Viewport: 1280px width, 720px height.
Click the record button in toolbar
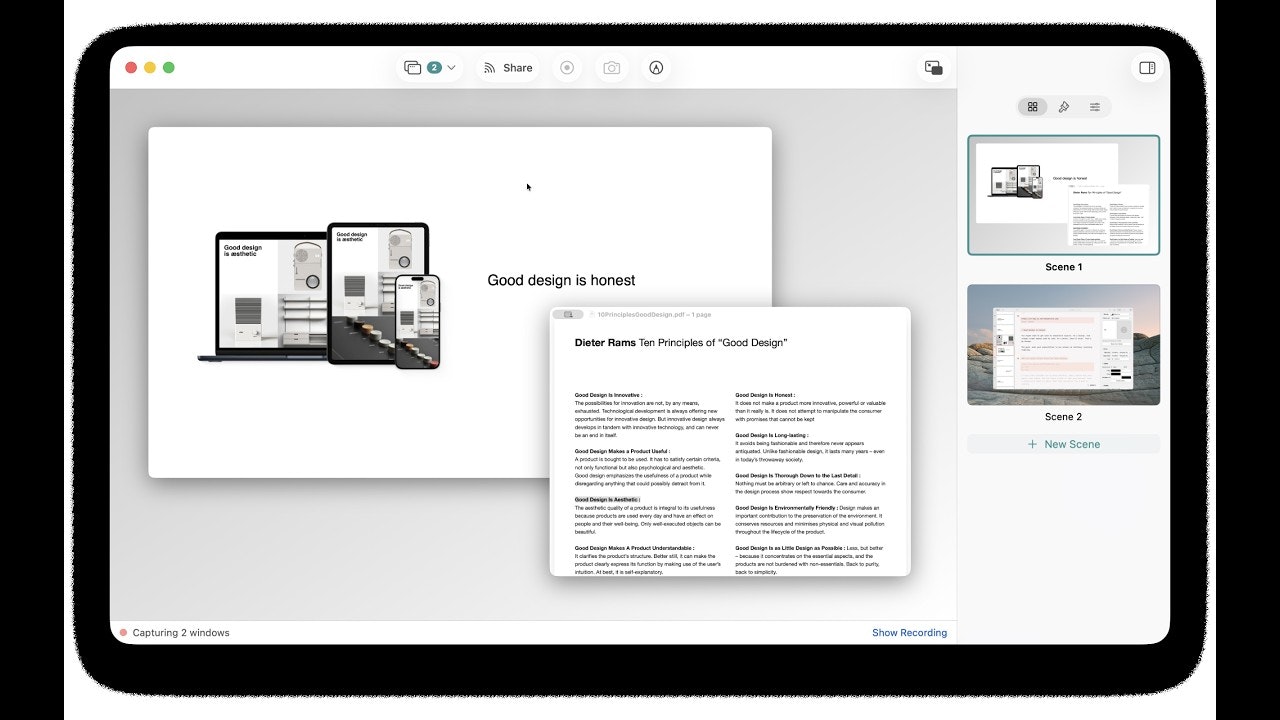coord(567,68)
